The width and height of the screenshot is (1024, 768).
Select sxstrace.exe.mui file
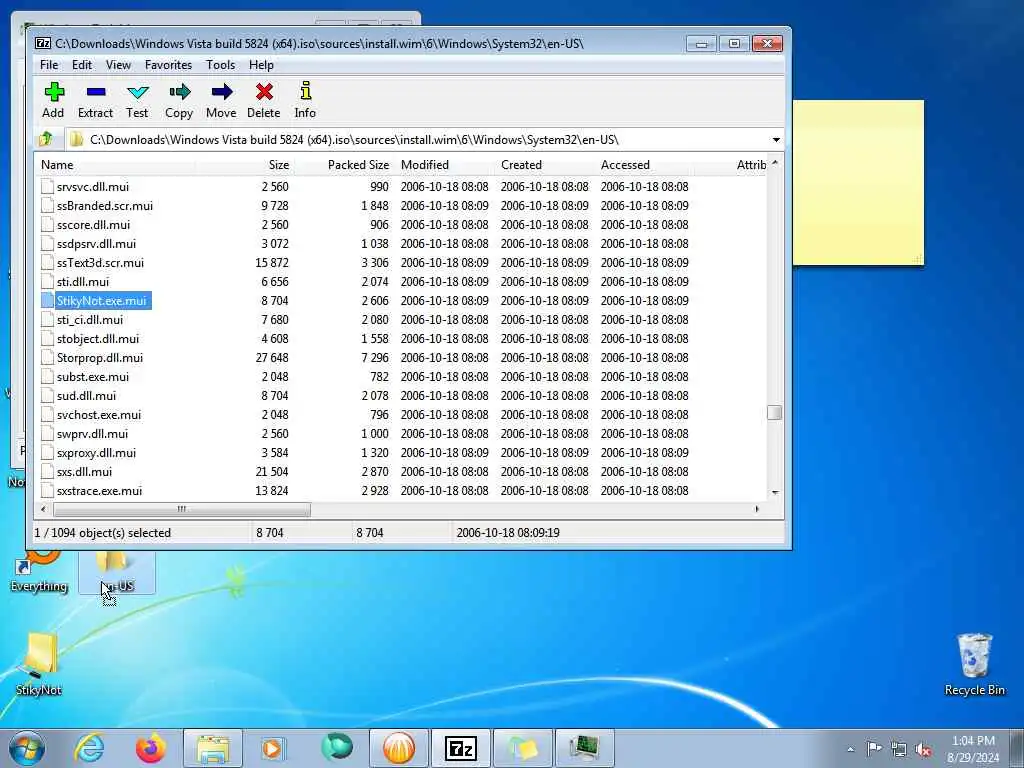(x=99, y=490)
